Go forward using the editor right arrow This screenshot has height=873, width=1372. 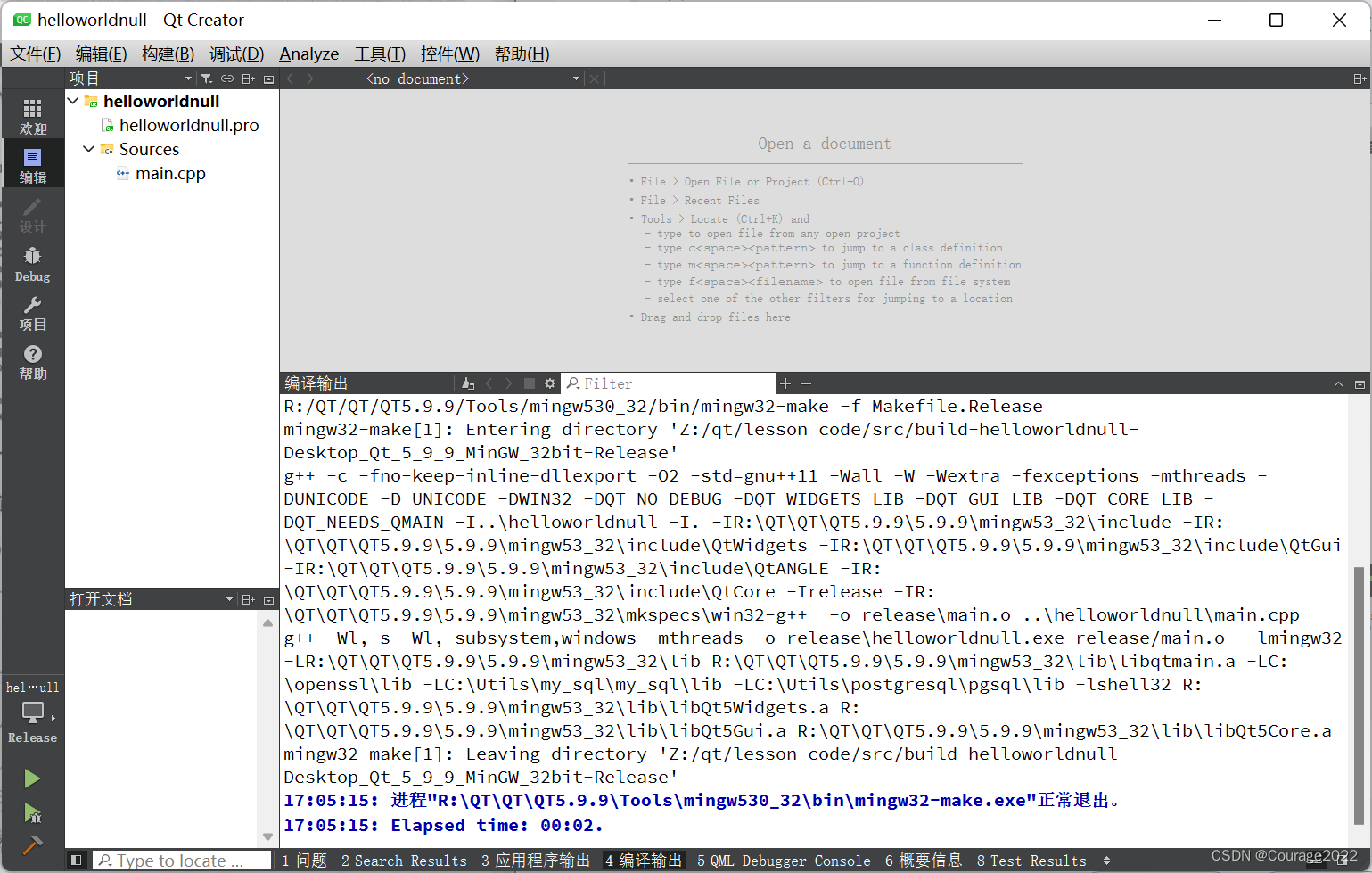[x=310, y=78]
